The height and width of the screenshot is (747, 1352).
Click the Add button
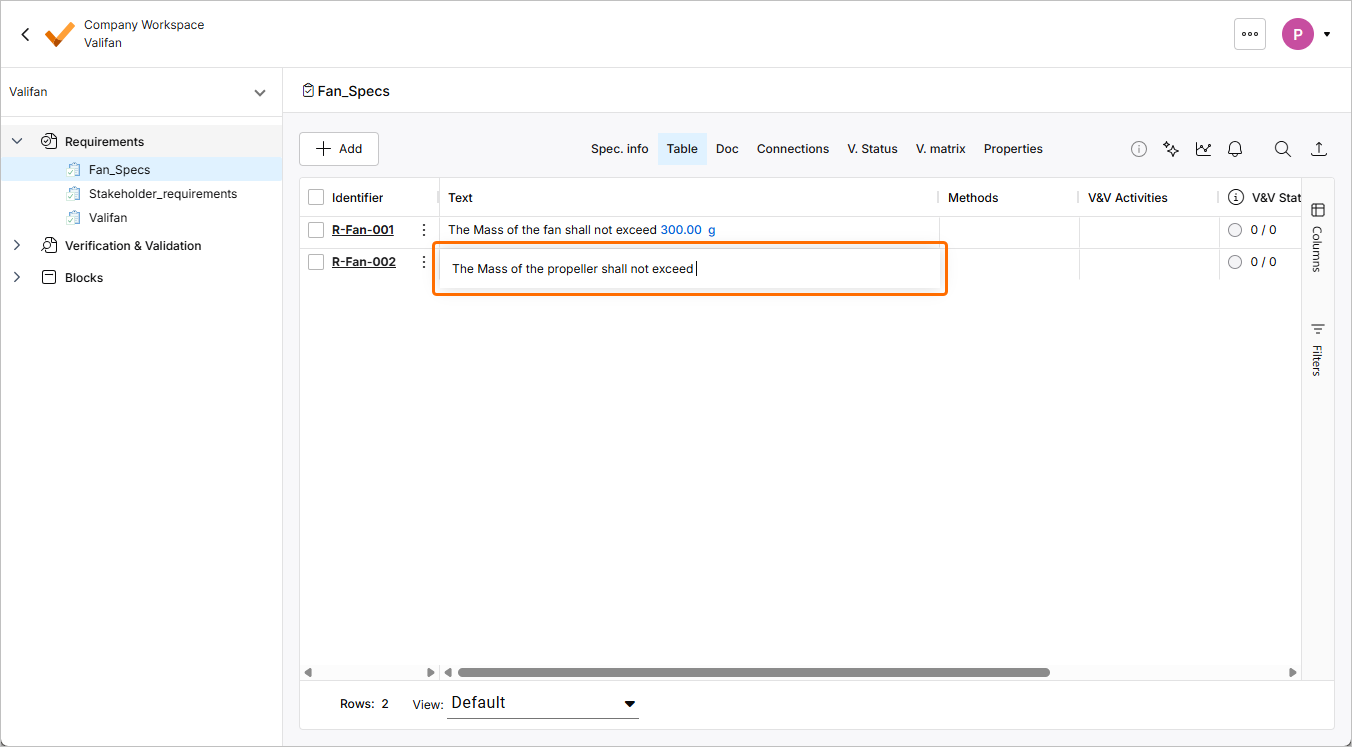pyautogui.click(x=339, y=149)
